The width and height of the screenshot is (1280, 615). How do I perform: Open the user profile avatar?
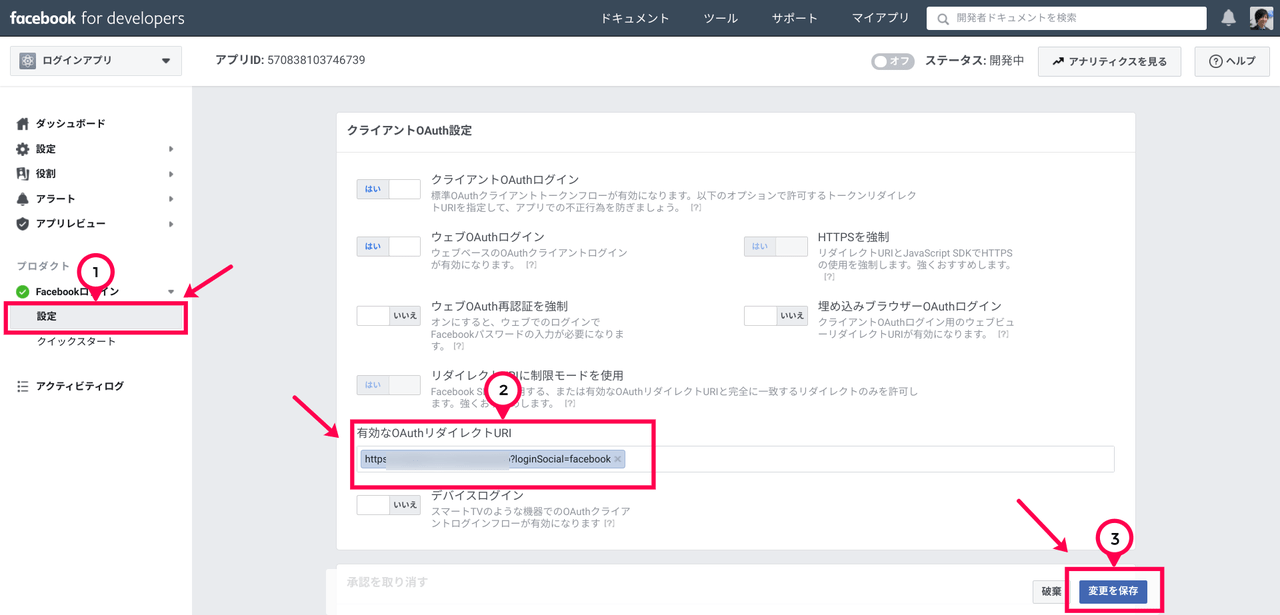pos(1261,18)
